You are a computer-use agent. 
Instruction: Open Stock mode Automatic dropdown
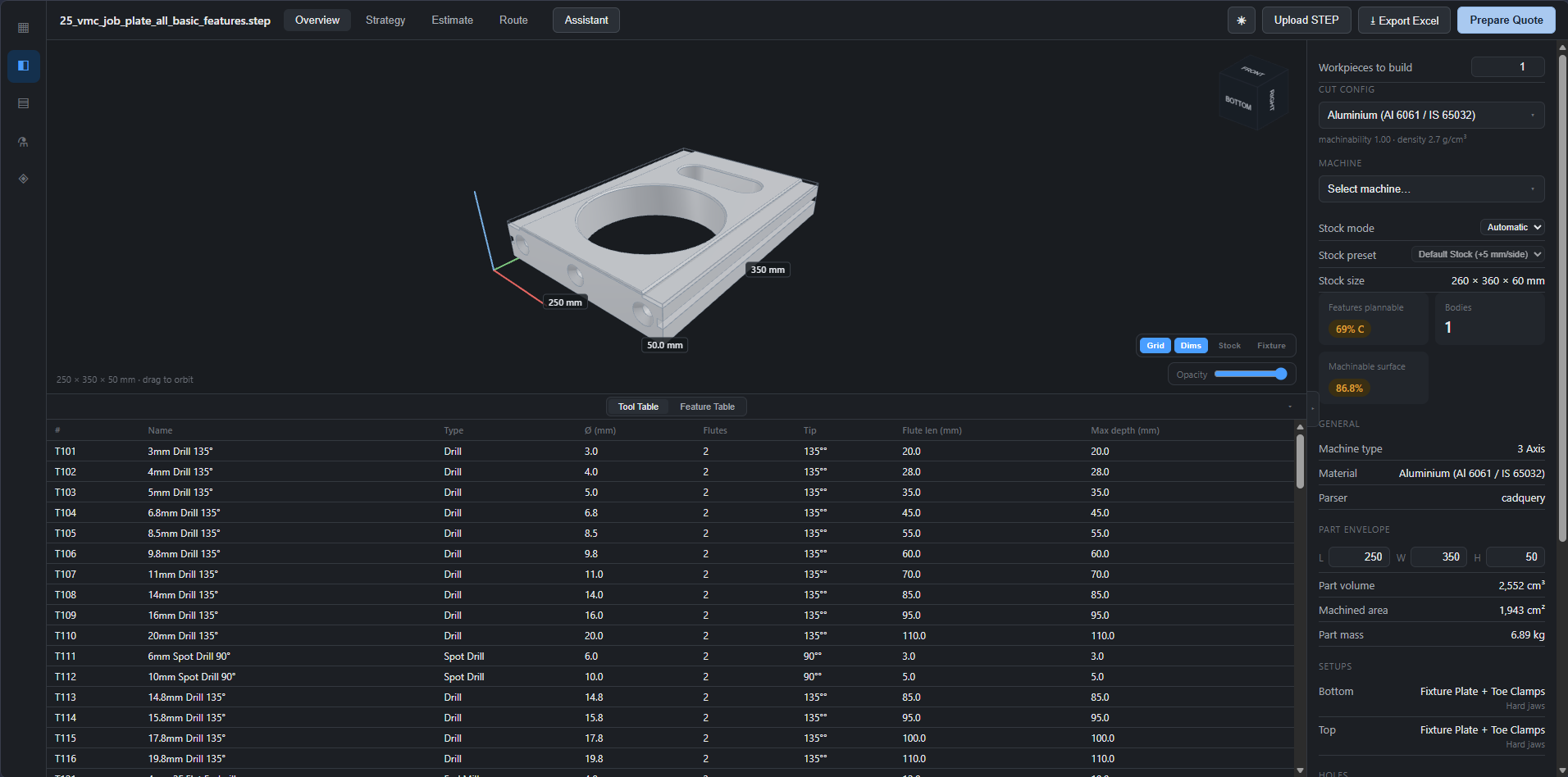(x=1512, y=228)
